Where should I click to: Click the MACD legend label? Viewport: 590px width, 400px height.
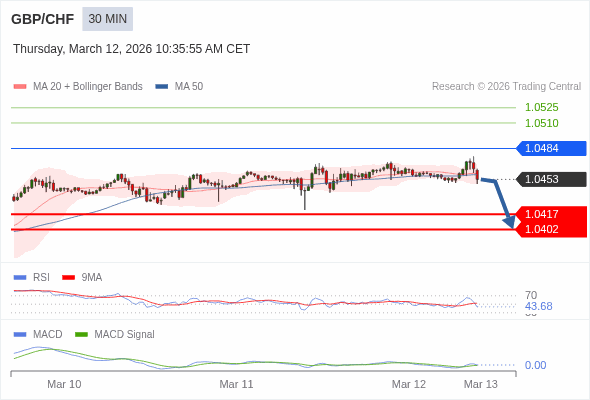coord(48,335)
